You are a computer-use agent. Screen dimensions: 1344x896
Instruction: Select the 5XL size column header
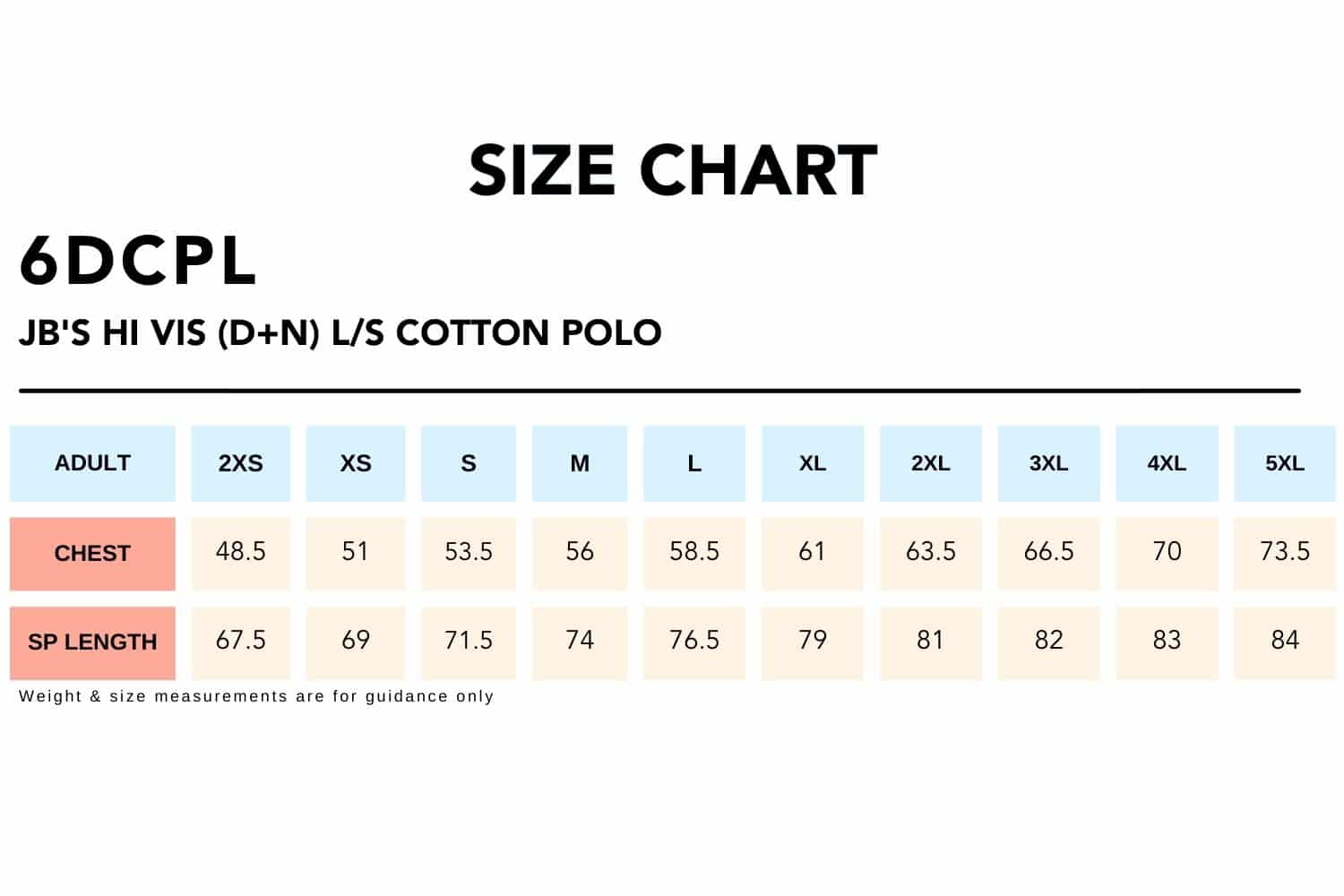pos(1284,463)
